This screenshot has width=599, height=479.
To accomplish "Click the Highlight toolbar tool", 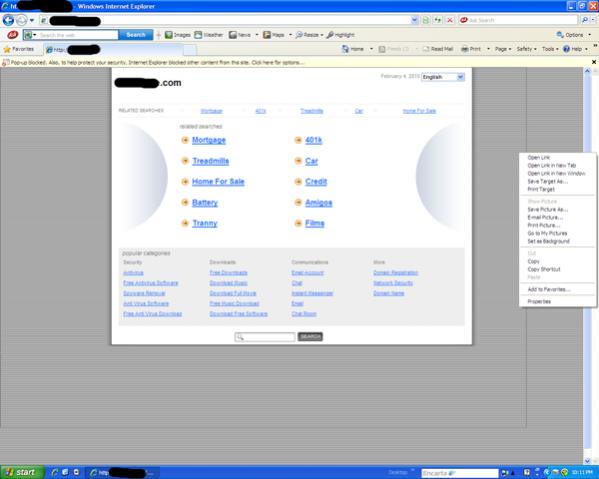I will tap(341, 35).
